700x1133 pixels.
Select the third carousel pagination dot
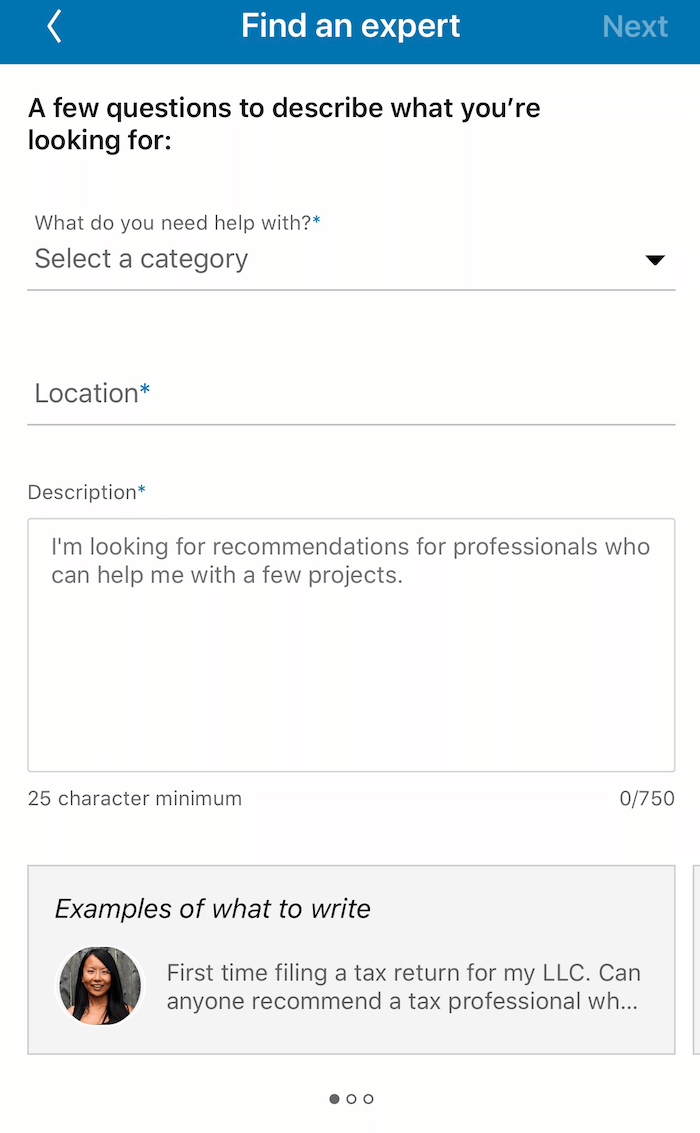369,1098
